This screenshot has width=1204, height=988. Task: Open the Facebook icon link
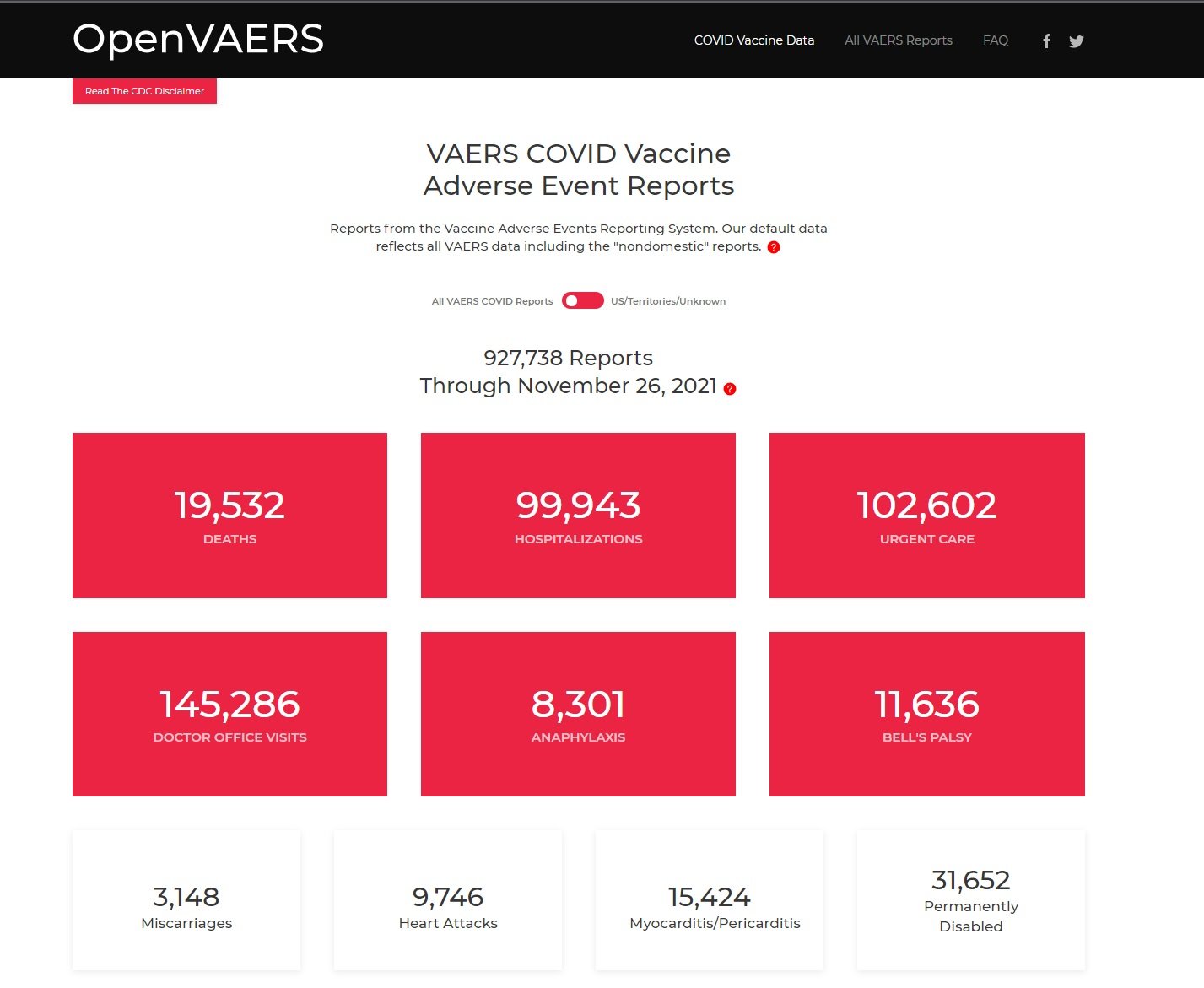(1046, 40)
